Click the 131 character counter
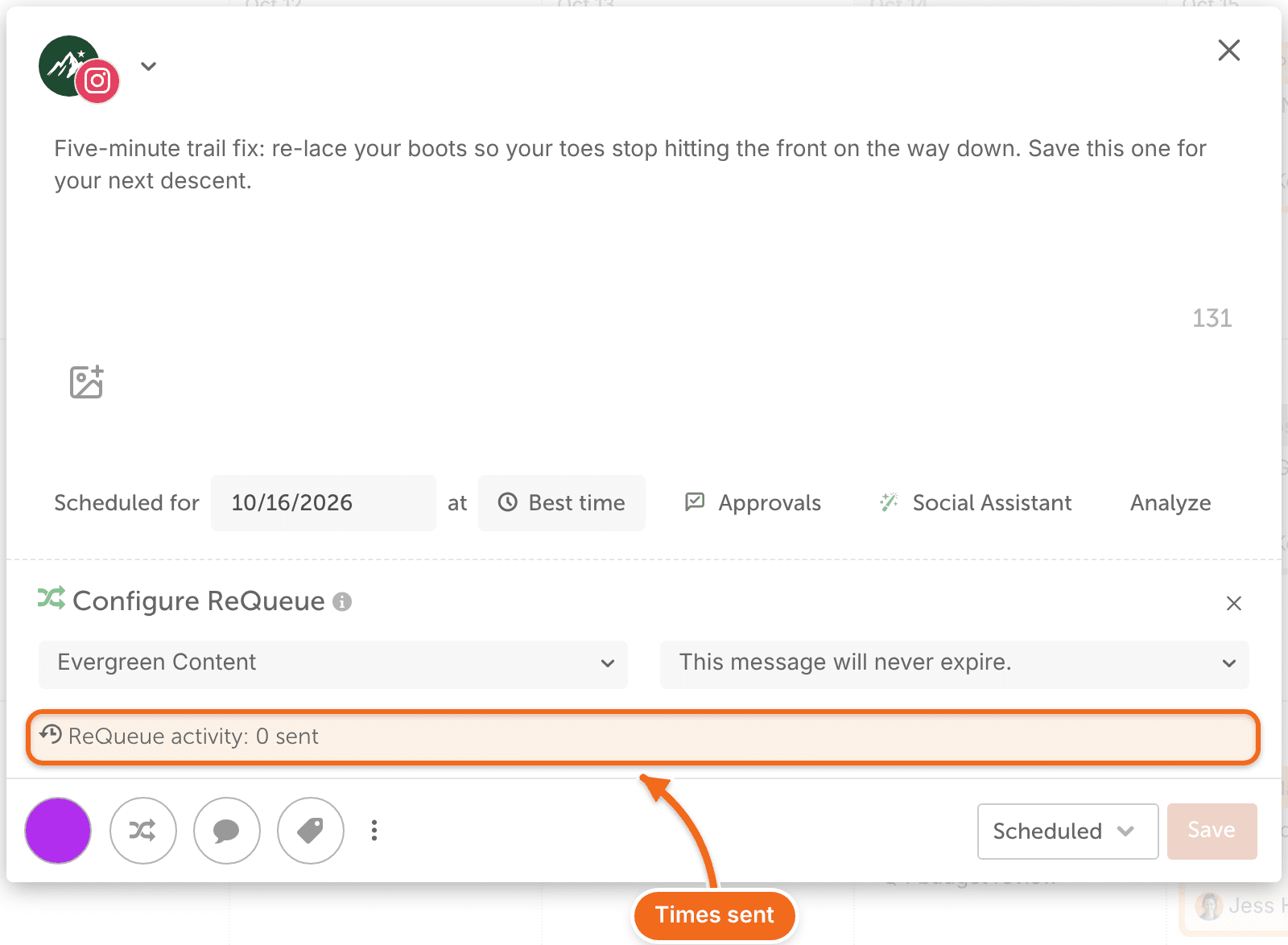This screenshot has height=945, width=1288. 1212,319
